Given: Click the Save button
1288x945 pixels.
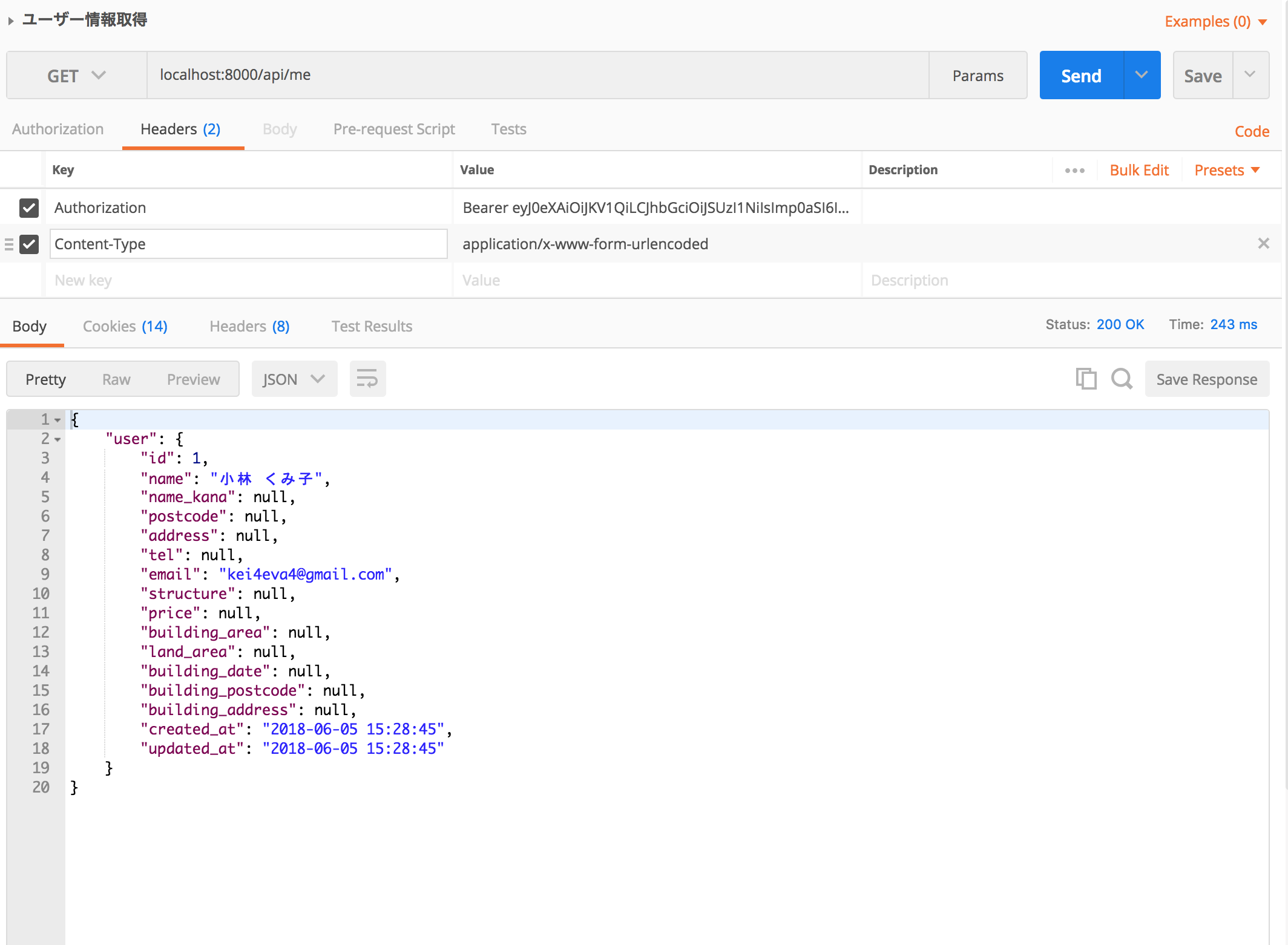Looking at the screenshot, I should point(1203,75).
